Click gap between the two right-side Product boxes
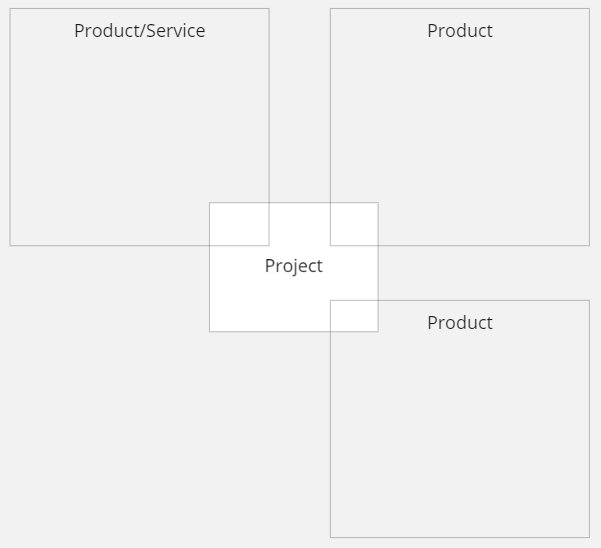 click(480, 273)
